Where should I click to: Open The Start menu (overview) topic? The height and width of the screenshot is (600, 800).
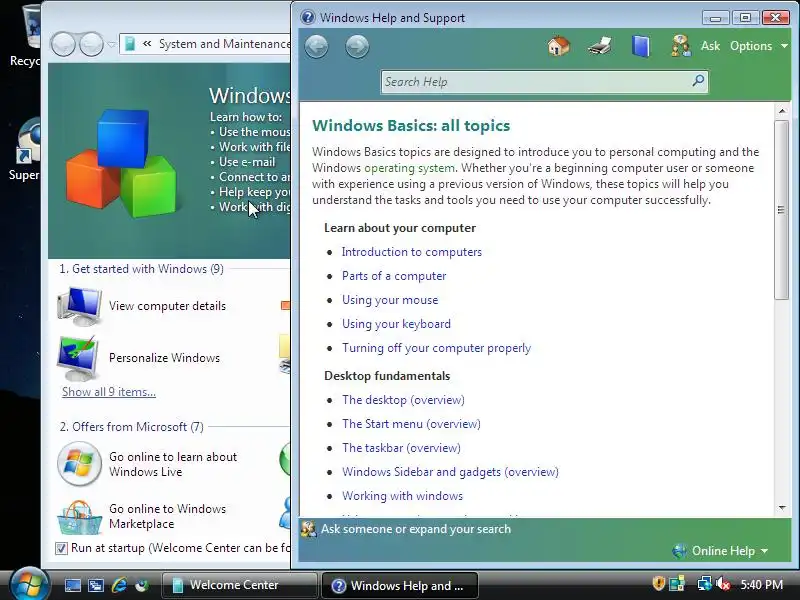pos(411,424)
